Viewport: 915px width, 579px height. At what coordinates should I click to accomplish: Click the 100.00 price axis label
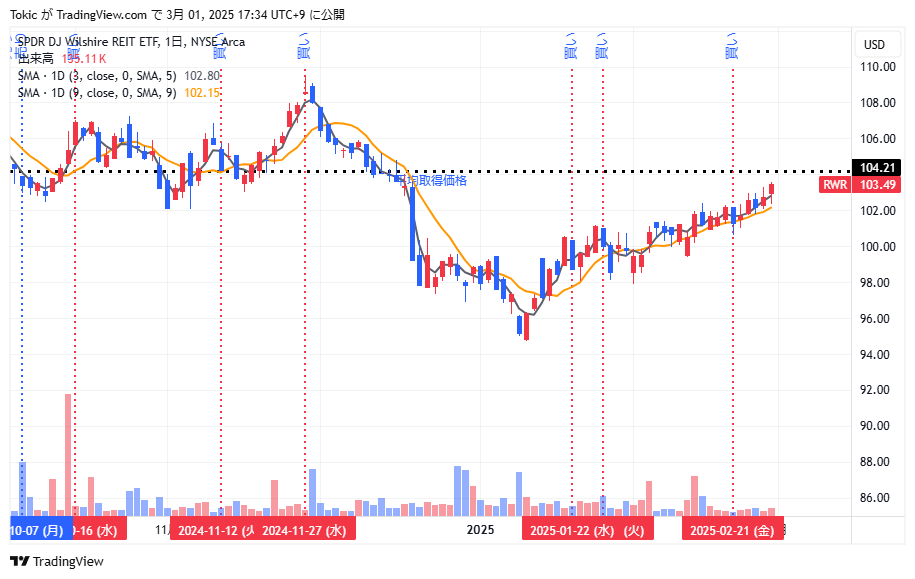tap(878, 247)
